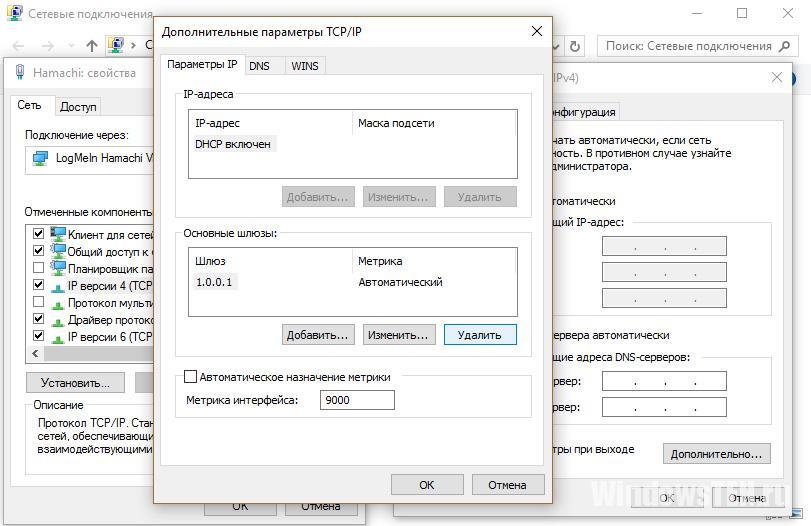Open the Доступ tab in Hamachi properties
Image resolution: width=811 pixels, height=526 pixels.
[78, 107]
